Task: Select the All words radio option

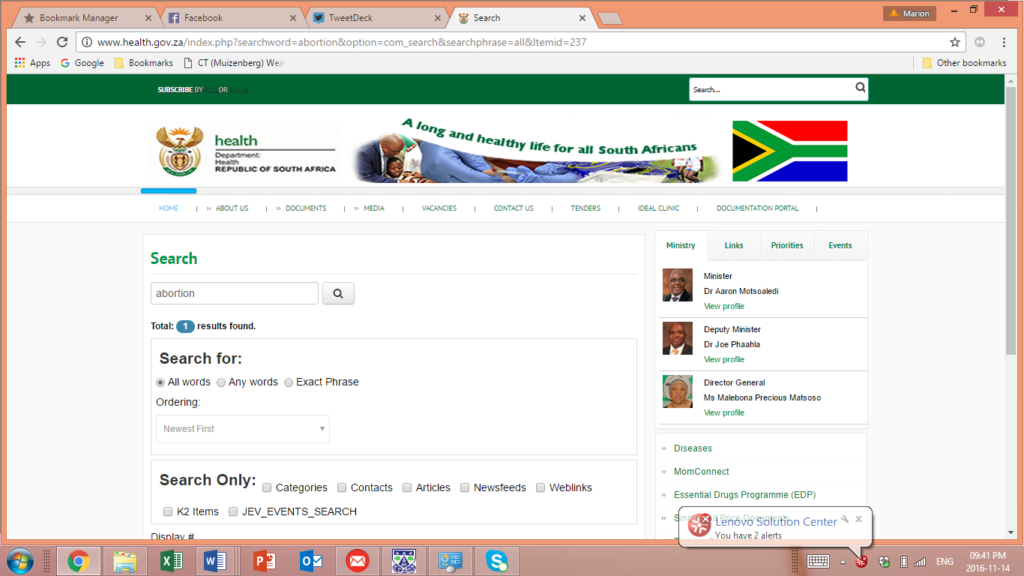Action: pos(160,382)
